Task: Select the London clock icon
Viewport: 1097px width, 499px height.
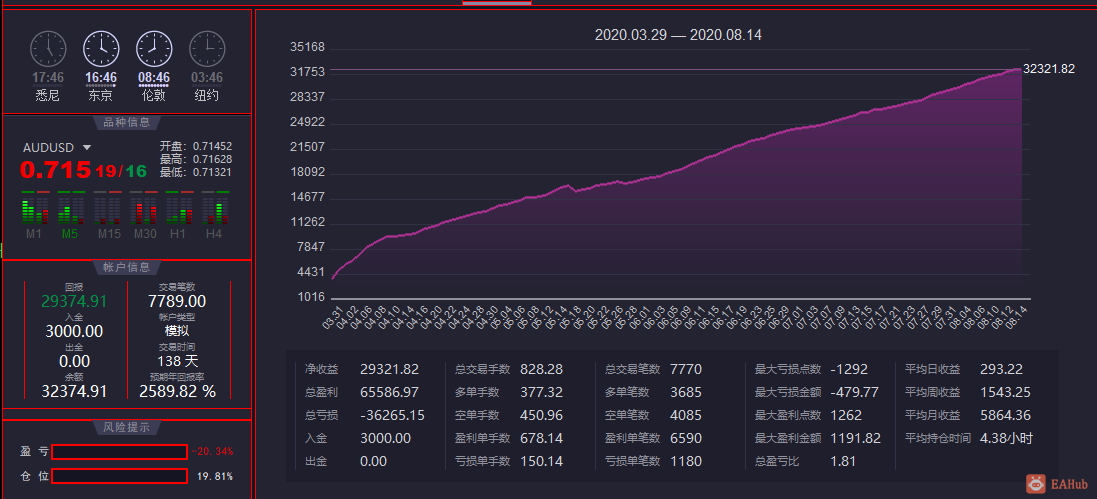Action: tap(154, 49)
